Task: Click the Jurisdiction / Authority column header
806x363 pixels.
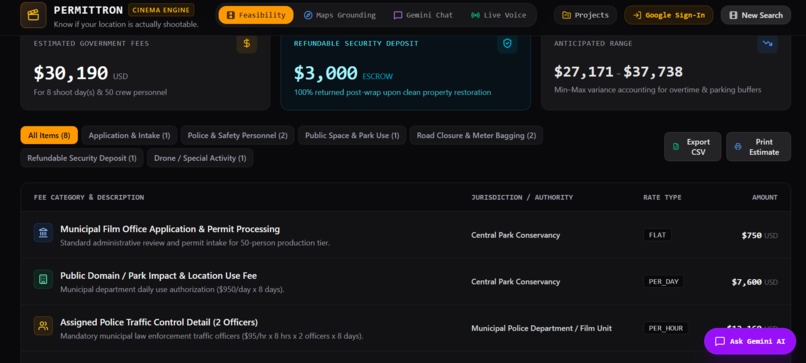Action: coord(522,197)
